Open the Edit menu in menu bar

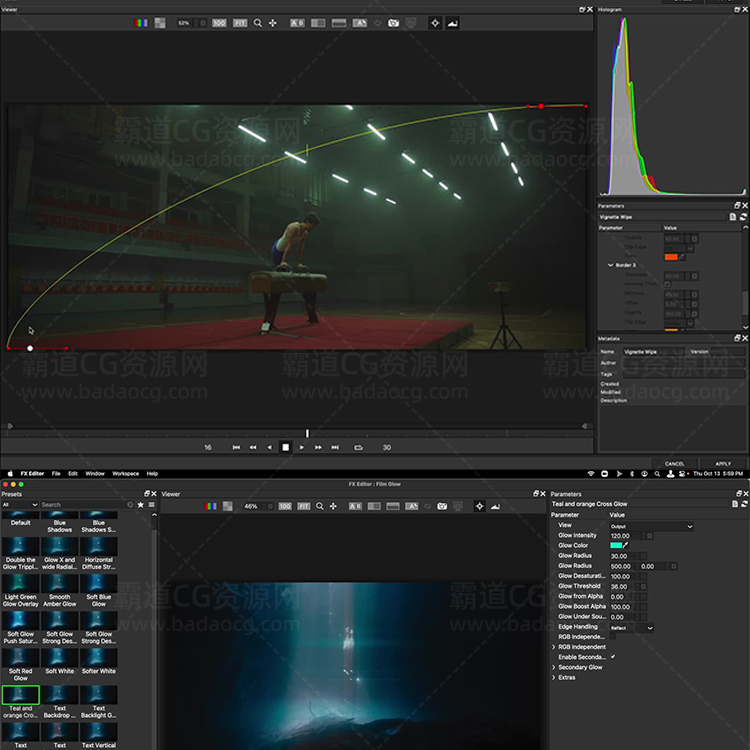(72, 473)
